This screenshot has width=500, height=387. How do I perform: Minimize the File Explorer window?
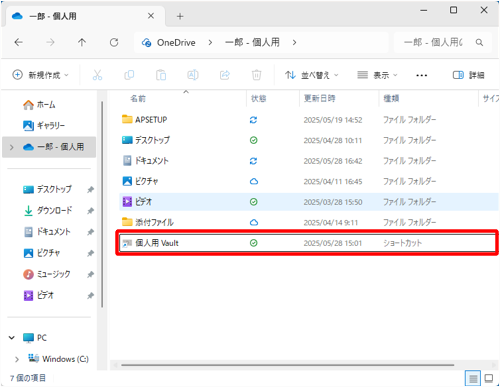(424, 10)
